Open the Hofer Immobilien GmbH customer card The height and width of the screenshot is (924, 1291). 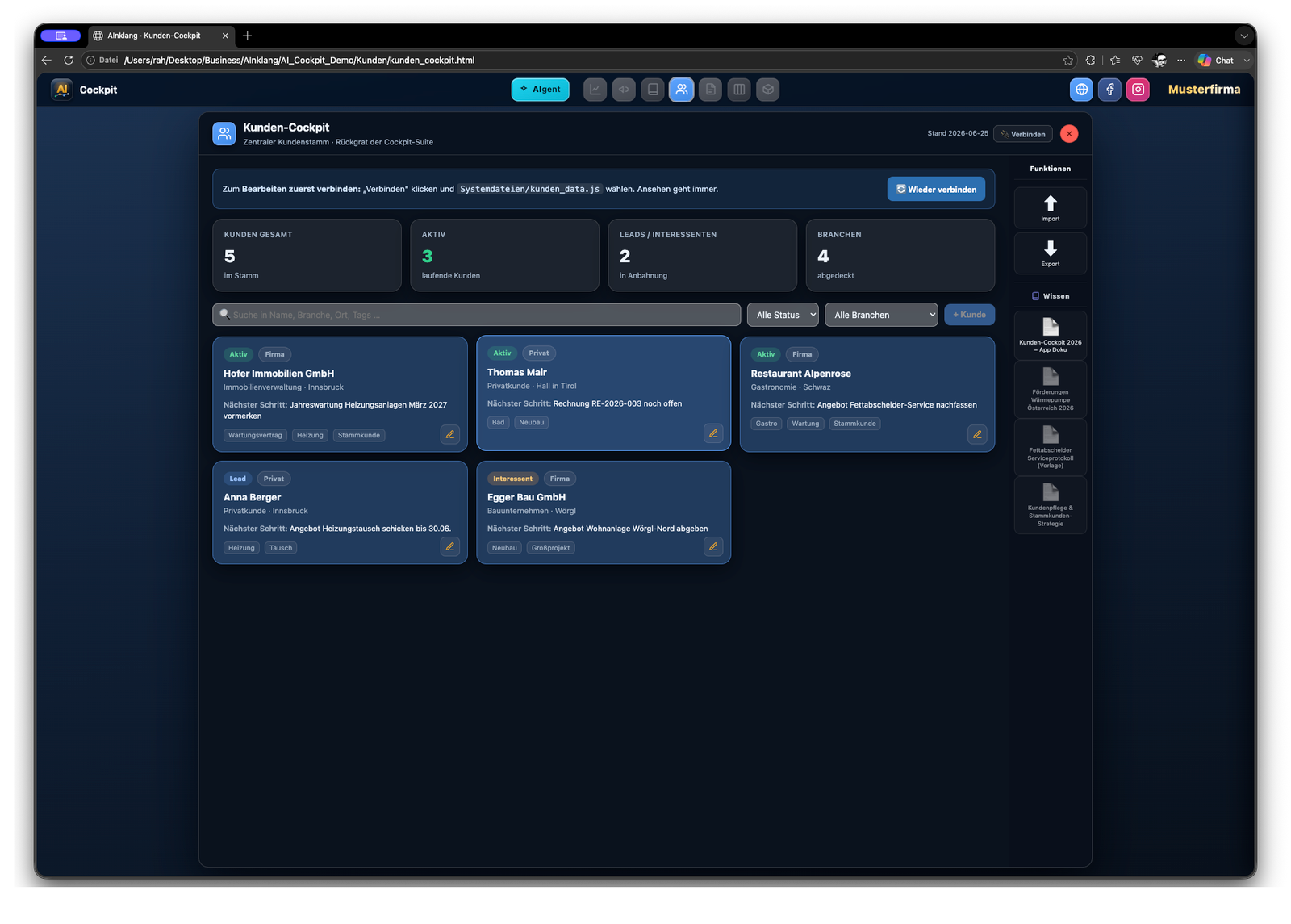point(340,394)
